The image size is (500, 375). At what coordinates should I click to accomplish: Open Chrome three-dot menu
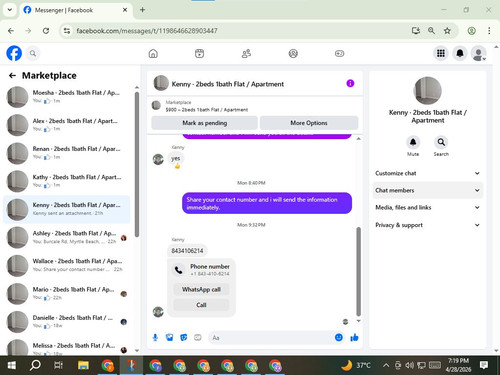click(x=489, y=31)
